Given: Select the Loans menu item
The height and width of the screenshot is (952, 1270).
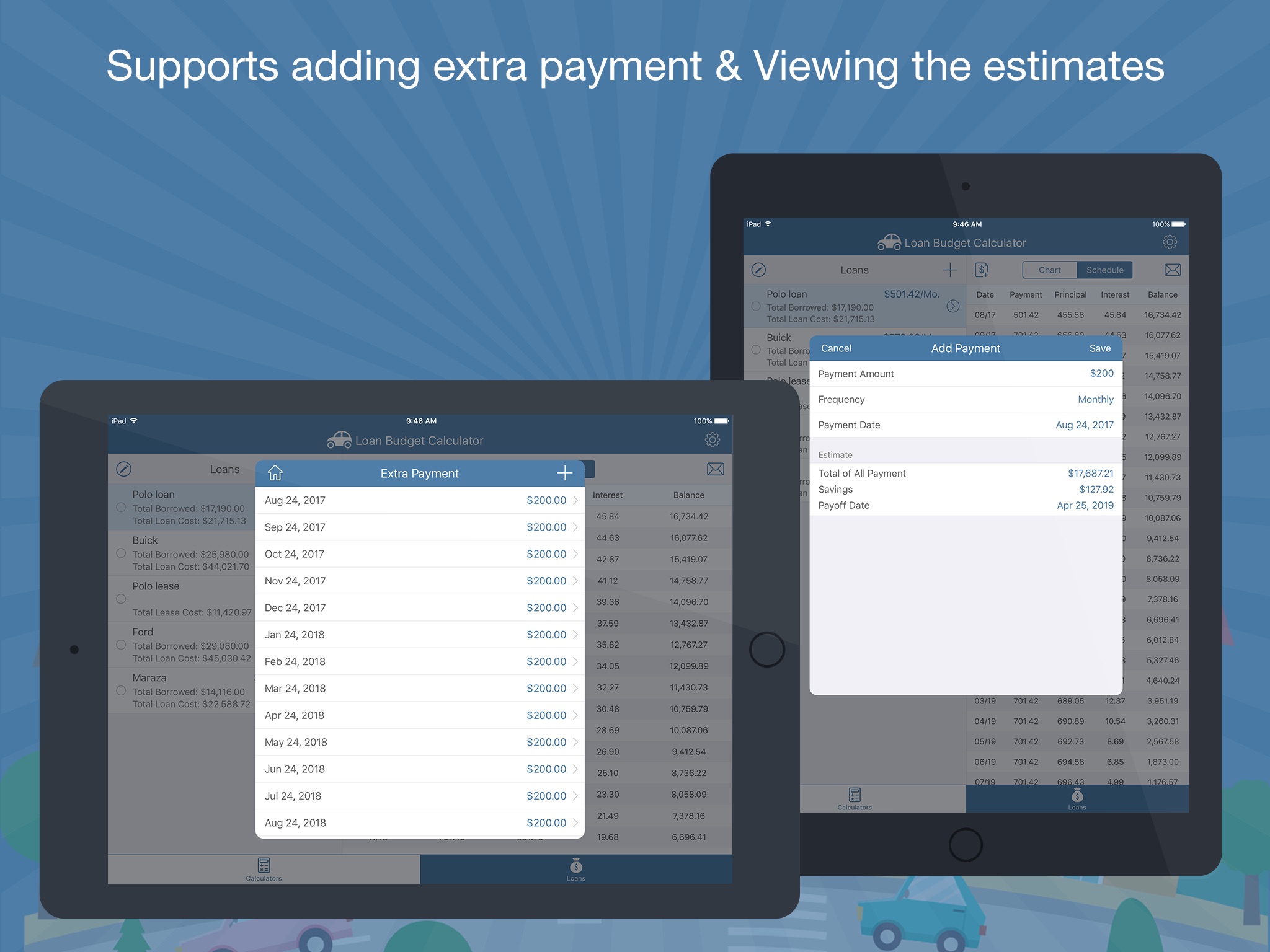Looking at the screenshot, I should 575,869.
